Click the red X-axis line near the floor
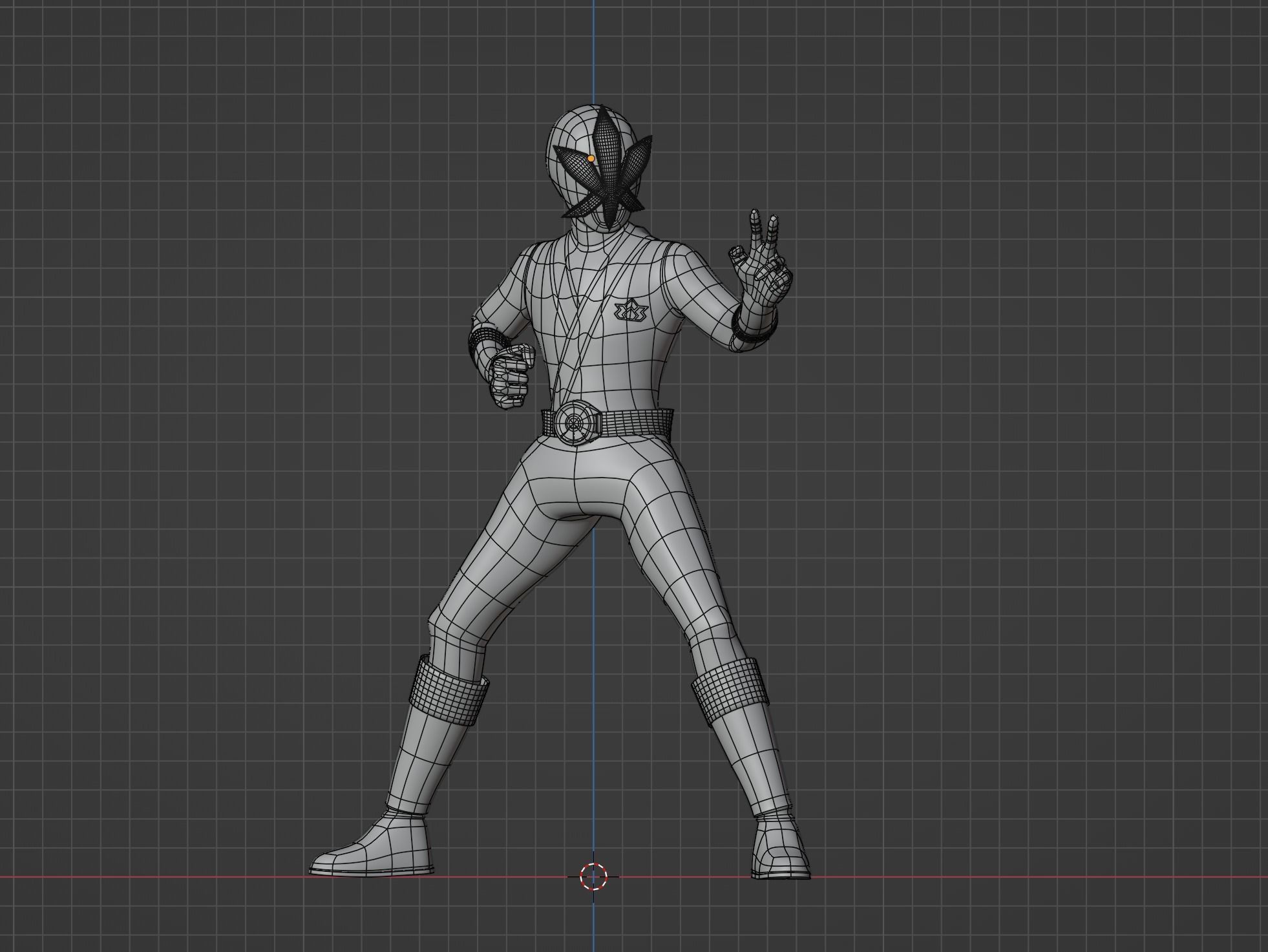Screen dimensions: 1268x952 coord(194,876)
